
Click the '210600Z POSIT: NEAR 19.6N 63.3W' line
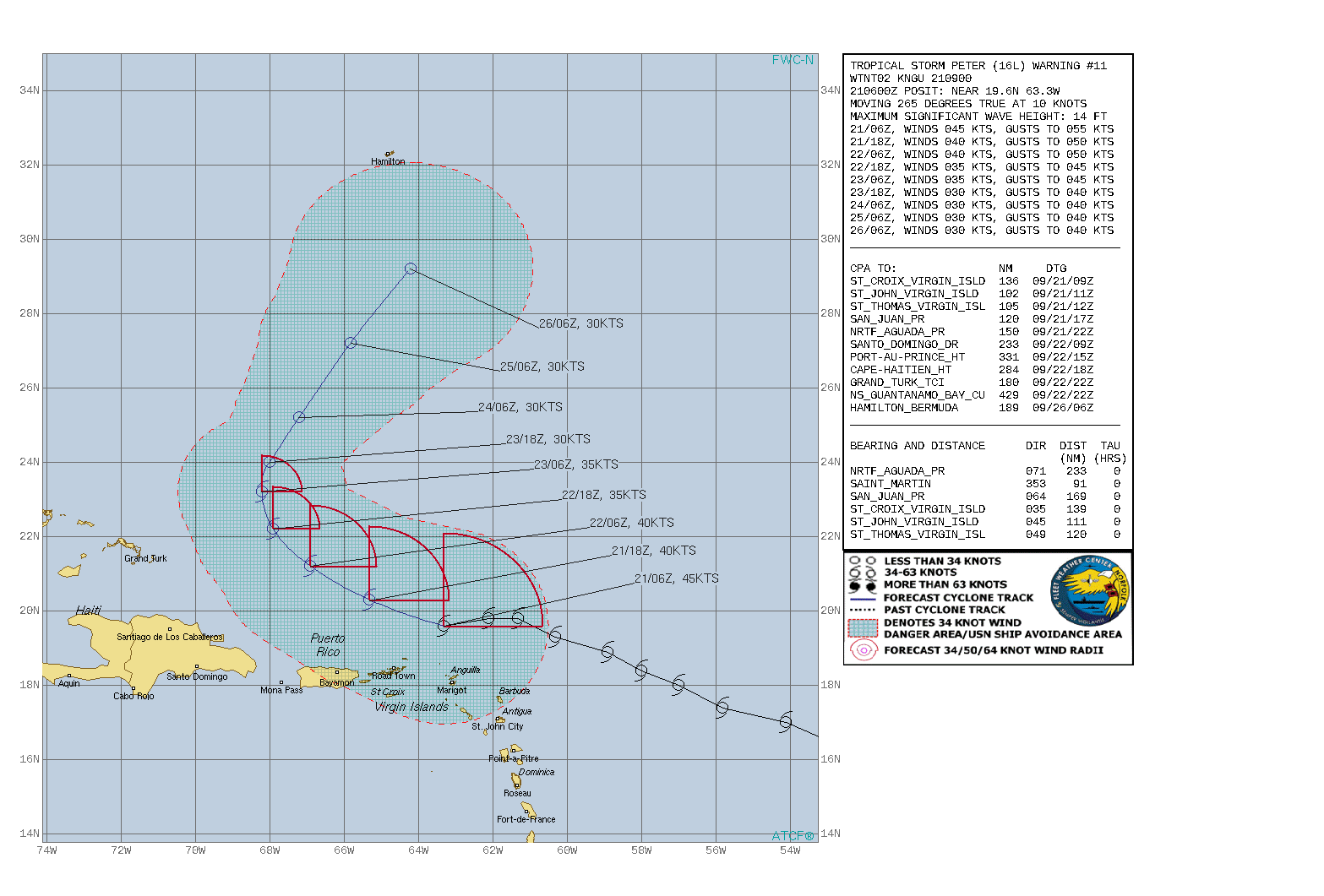(x=955, y=91)
